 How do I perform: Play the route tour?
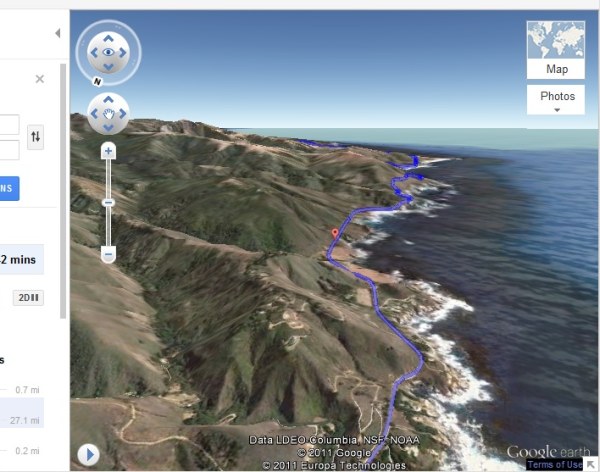88,455
